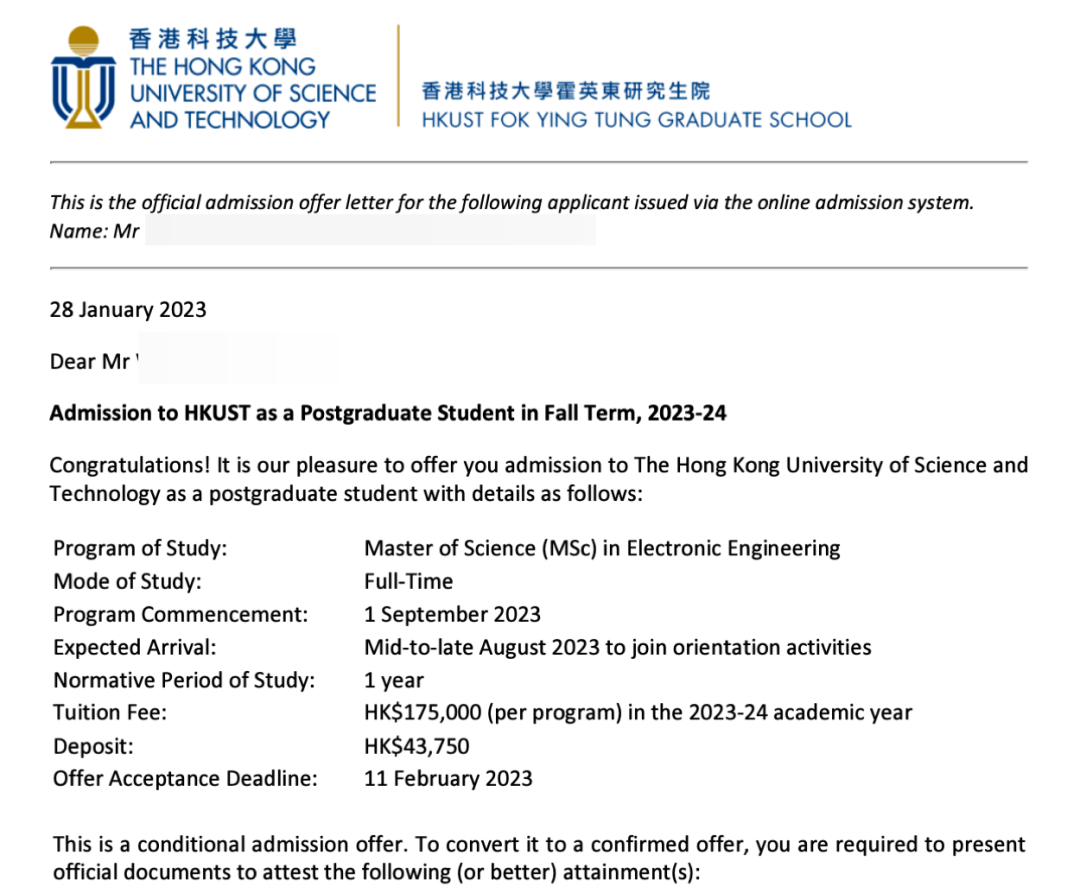Click the 'Full-Time' value
The height and width of the screenshot is (893, 1080).
tap(408, 581)
